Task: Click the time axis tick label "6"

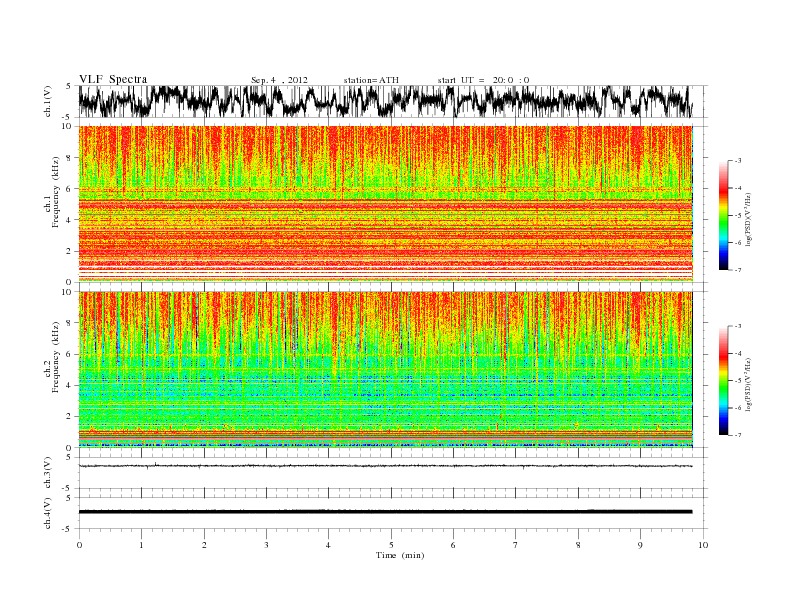Action: 453,545
